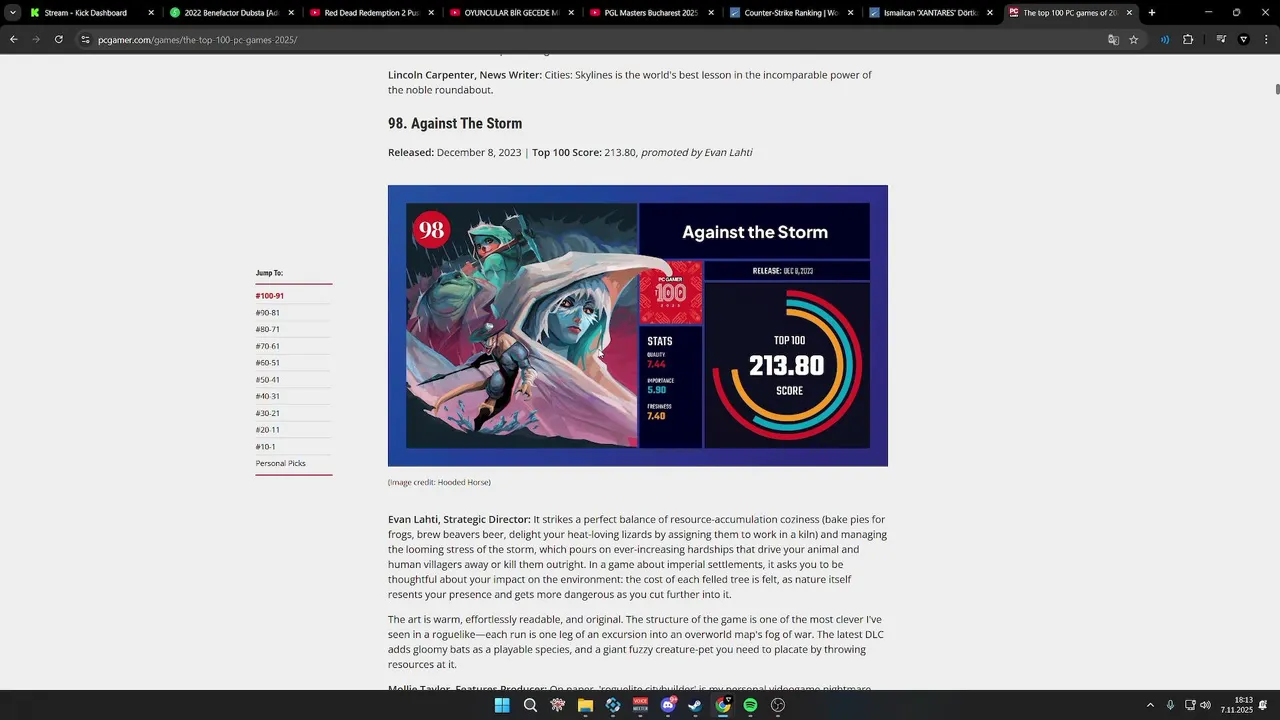
Task: Open network status tray icon
Action: 1190,705
